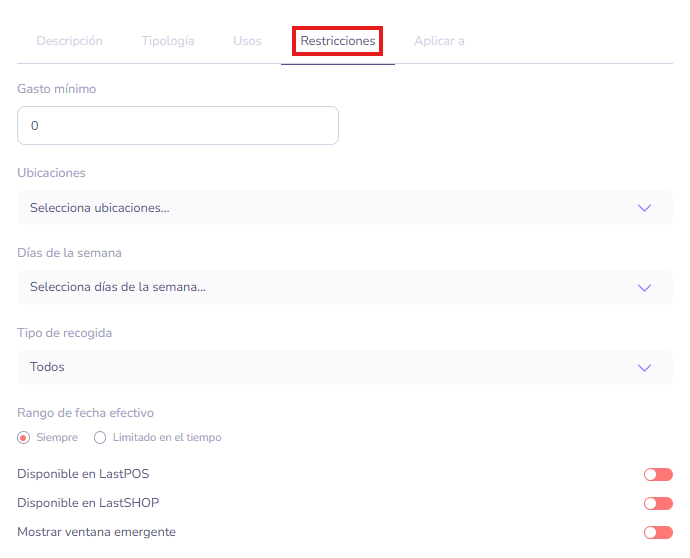The width and height of the screenshot is (690, 558).
Task: Switch to the Aplicar a tab
Action: [439, 41]
